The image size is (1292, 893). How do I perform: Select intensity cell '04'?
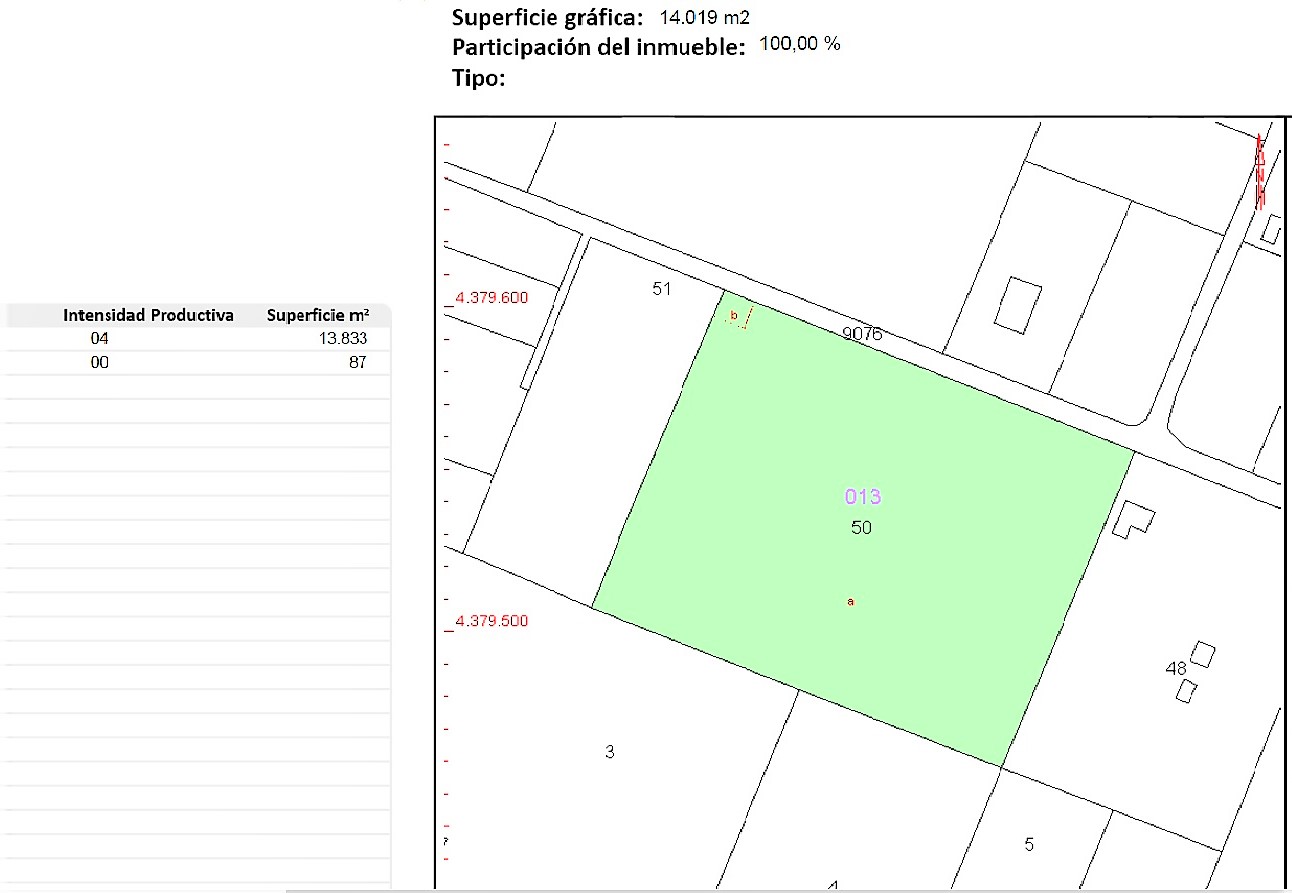(99, 339)
